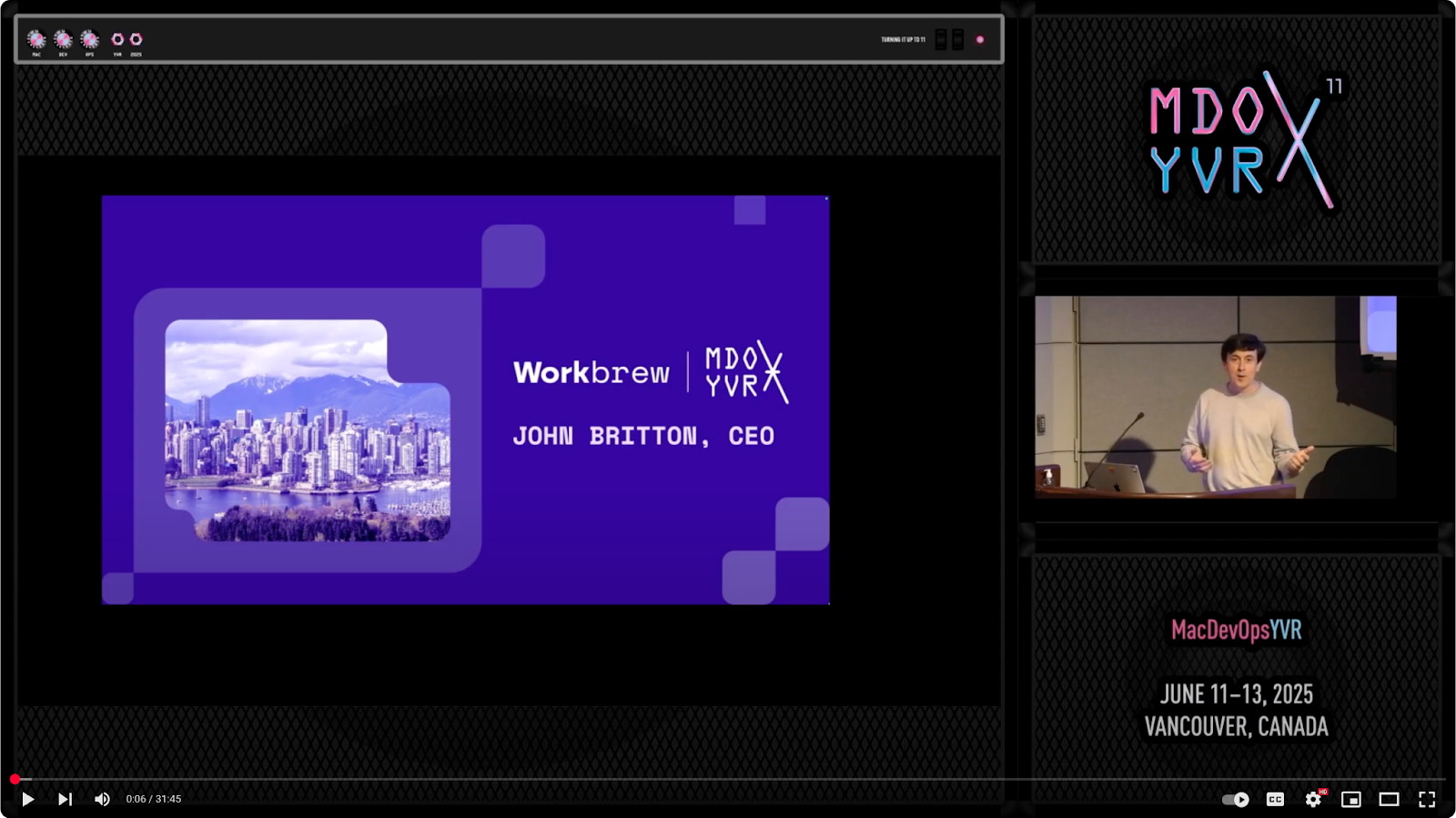Click the VANCOUVER, CANADA text
This screenshot has height=818, width=1456.
coord(1236,726)
